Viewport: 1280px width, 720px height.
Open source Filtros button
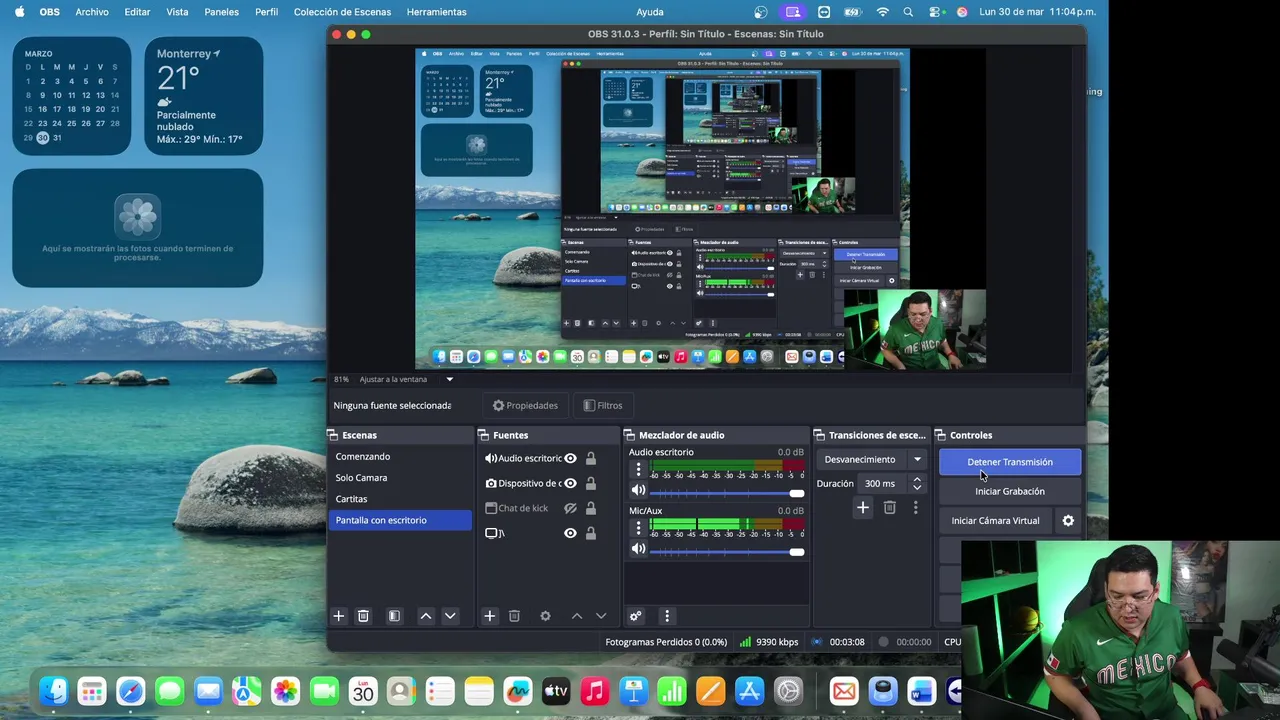tap(603, 406)
